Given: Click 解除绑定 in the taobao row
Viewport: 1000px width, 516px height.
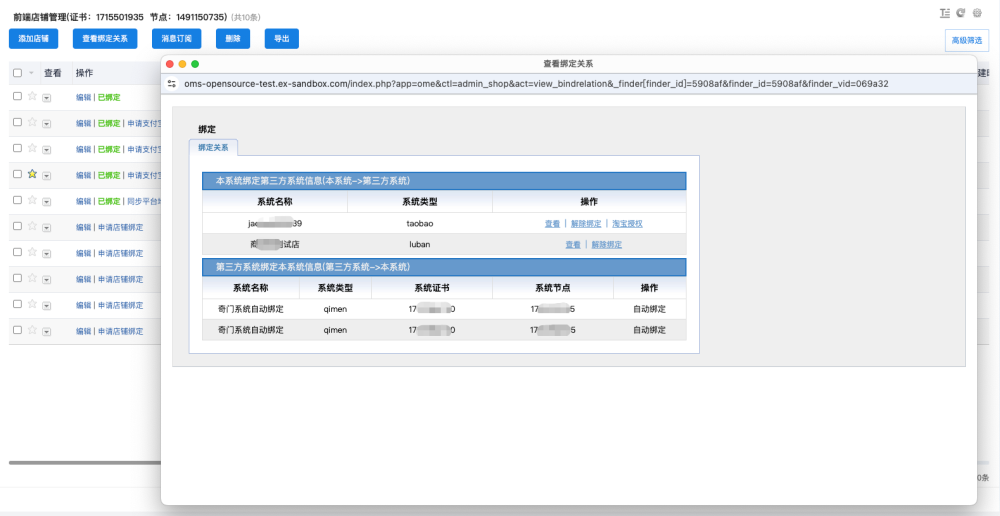Looking at the screenshot, I should 586,224.
